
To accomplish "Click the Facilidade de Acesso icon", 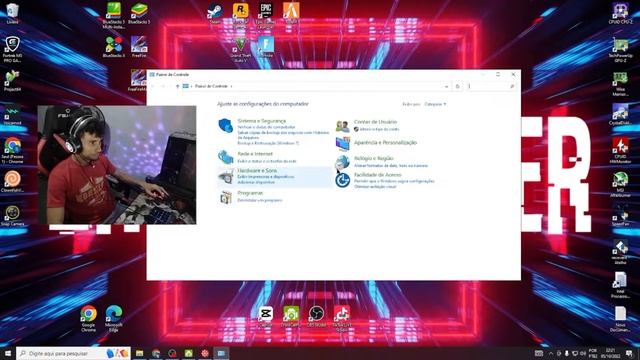I will (342, 180).
